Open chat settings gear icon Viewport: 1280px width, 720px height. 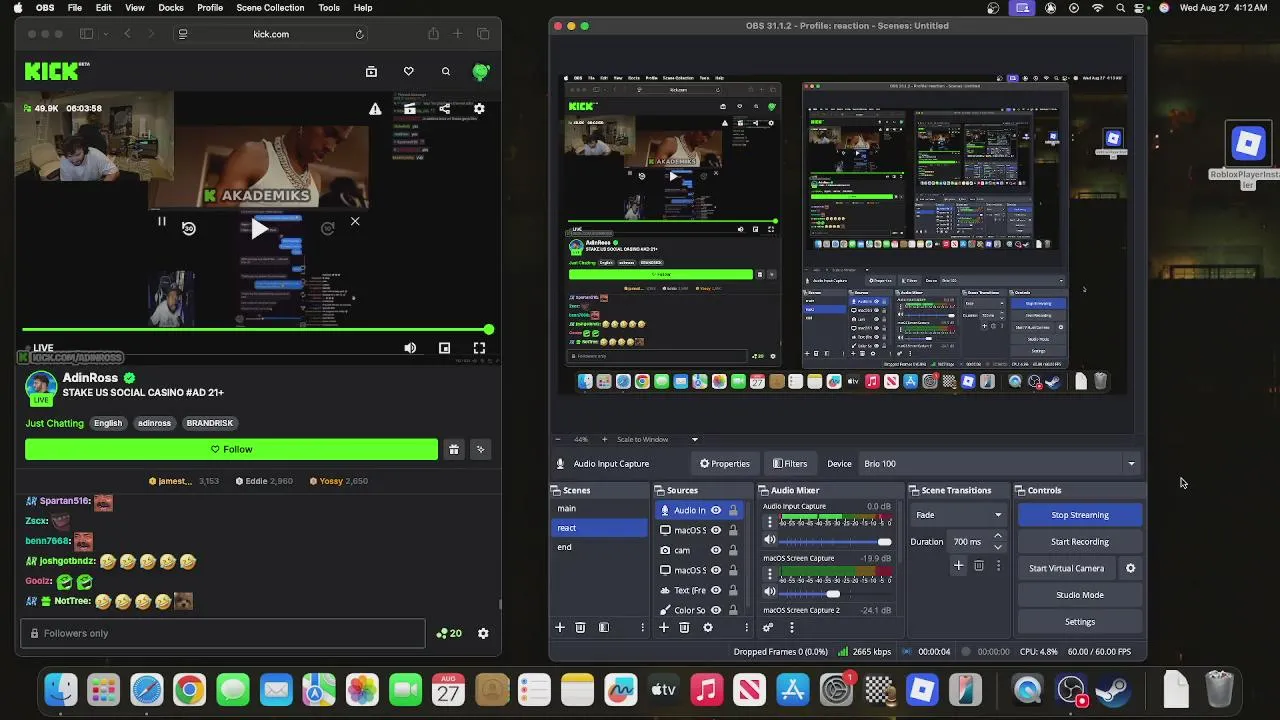[x=483, y=633]
